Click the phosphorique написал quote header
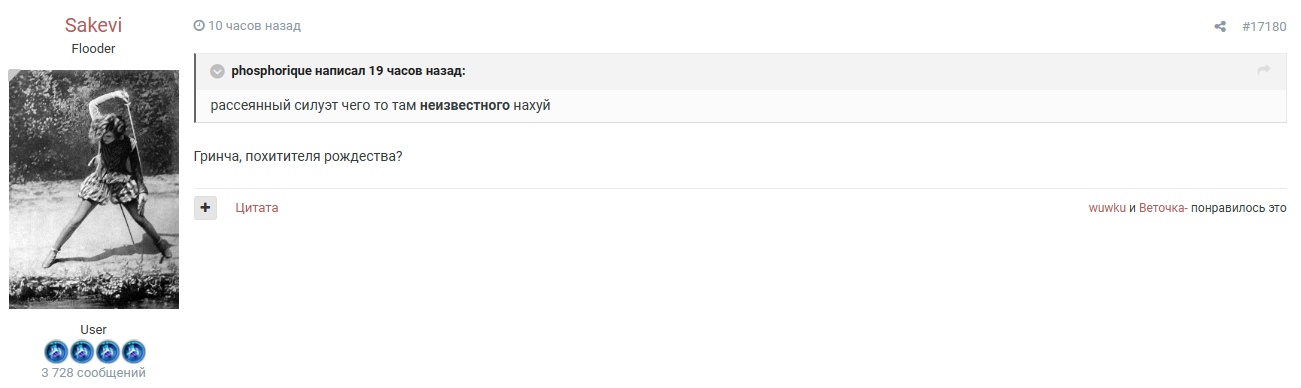The image size is (1301, 388). click(348, 71)
